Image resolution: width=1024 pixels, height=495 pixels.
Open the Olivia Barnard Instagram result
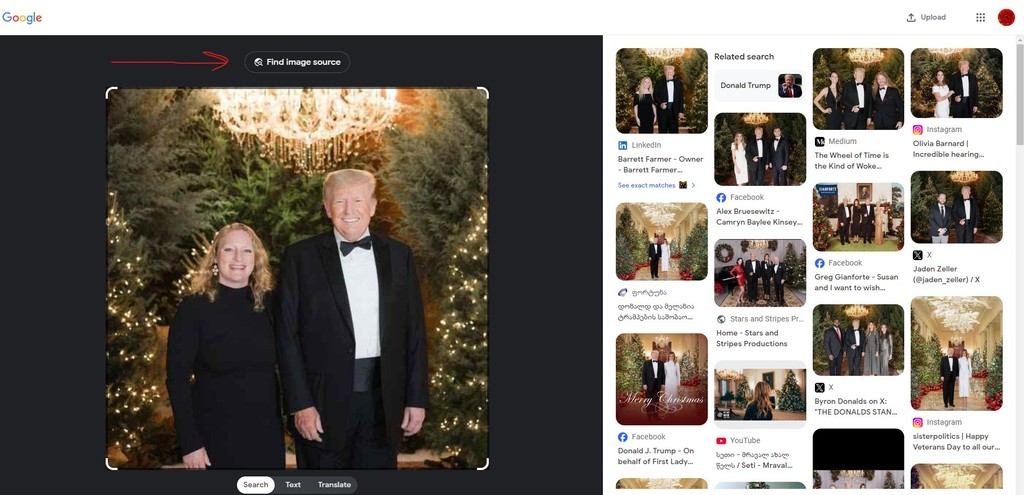coord(948,149)
